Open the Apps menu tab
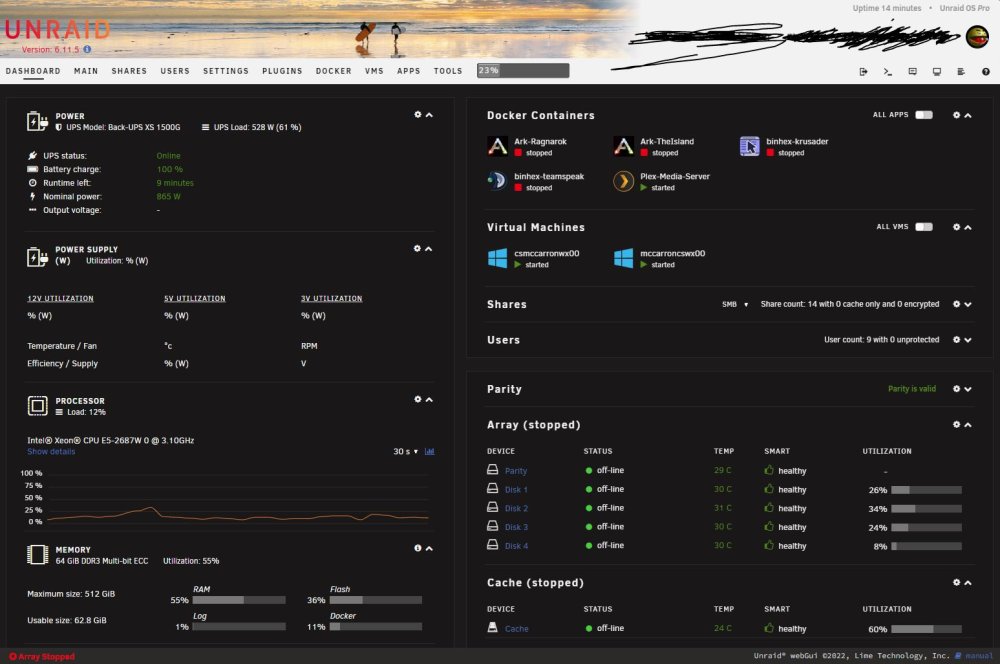This screenshot has width=1000, height=664. [408, 71]
